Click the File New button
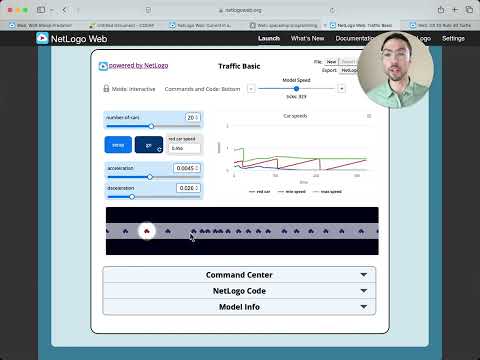The image size is (480, 360). (331, 62)
